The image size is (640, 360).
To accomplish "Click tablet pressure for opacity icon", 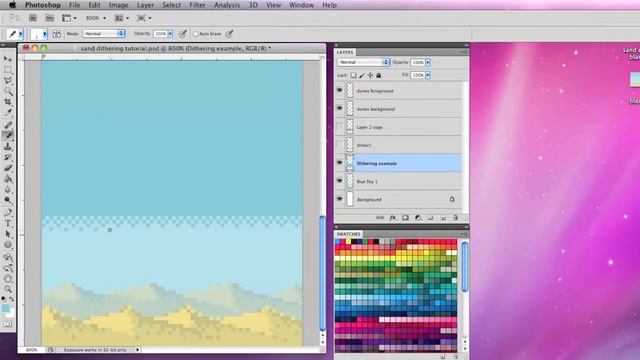I will click(x=183, y=34).
